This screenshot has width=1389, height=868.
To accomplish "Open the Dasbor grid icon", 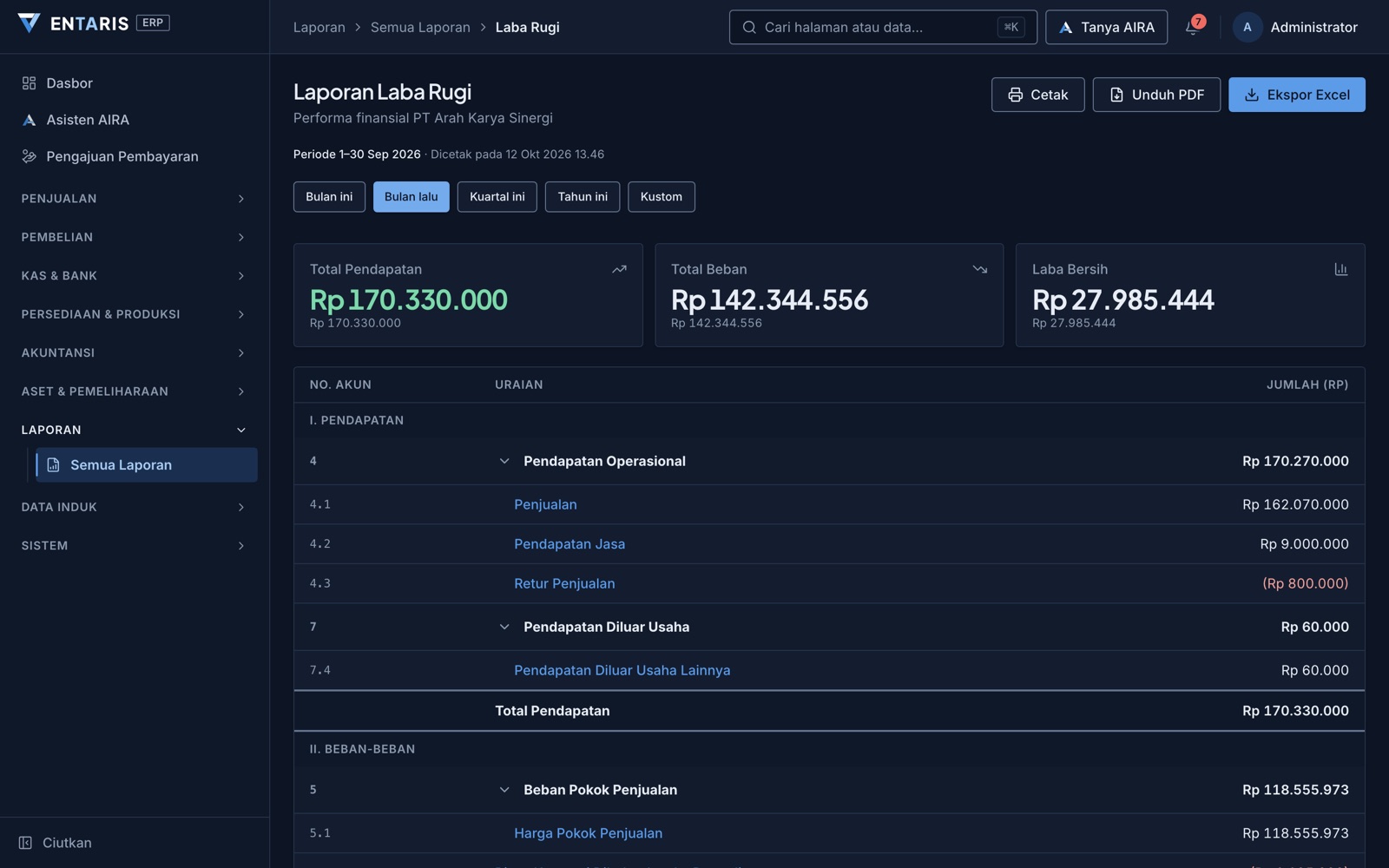I will click(x=29, y=83).
